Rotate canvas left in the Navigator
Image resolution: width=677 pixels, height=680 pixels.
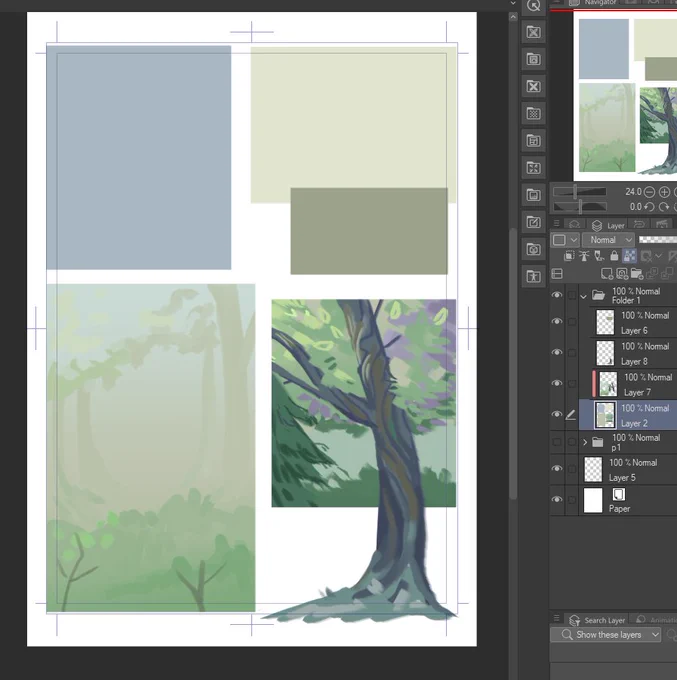tap(649, 207)
